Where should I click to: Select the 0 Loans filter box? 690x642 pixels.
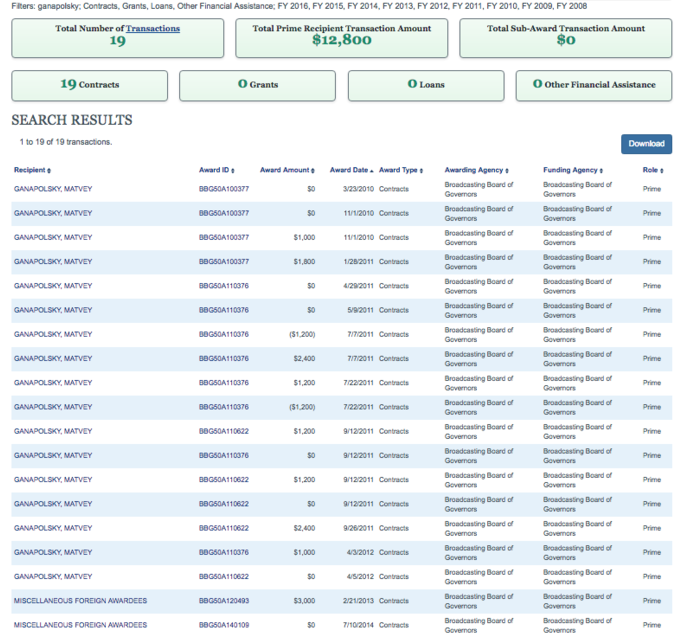tap(426, 85)
